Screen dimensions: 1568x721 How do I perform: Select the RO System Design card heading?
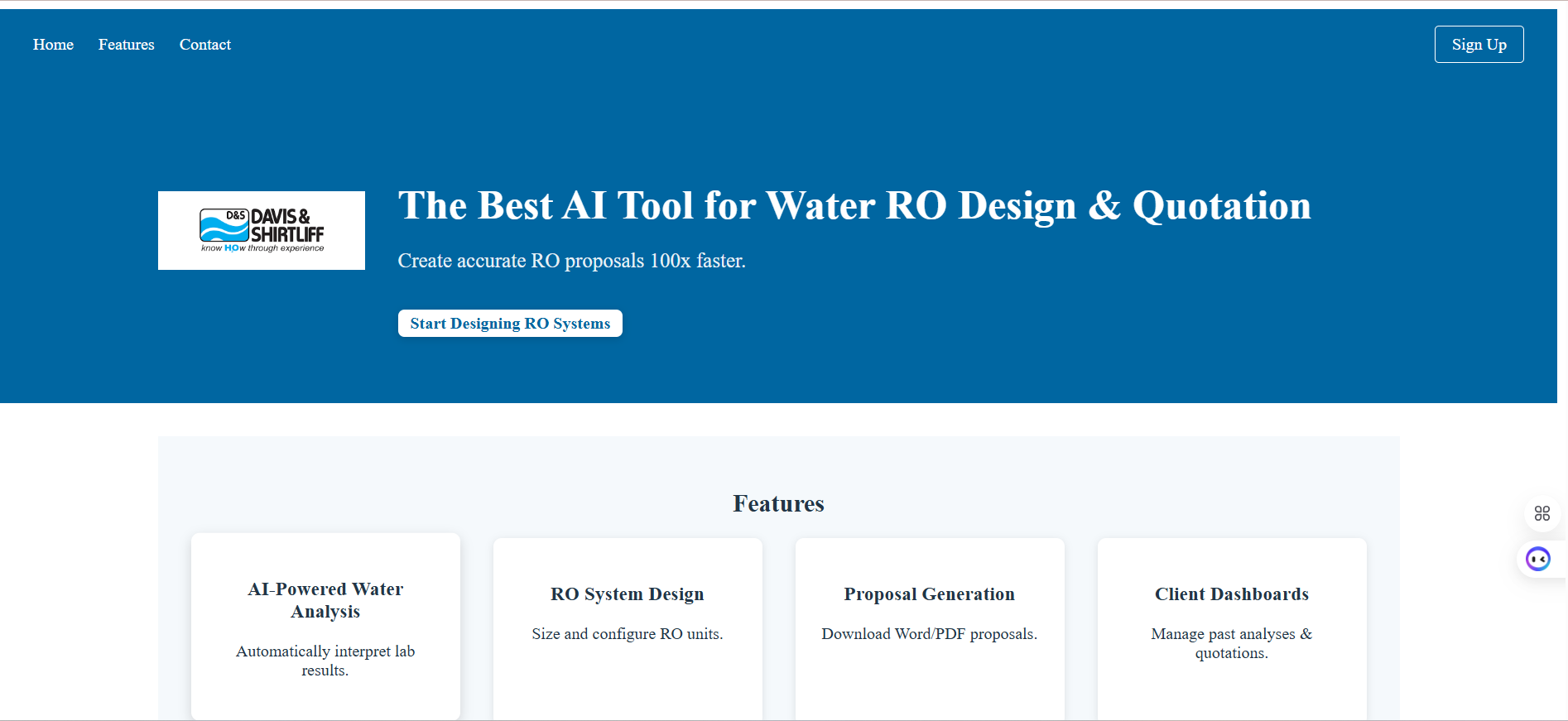click(x=628, y=594)
